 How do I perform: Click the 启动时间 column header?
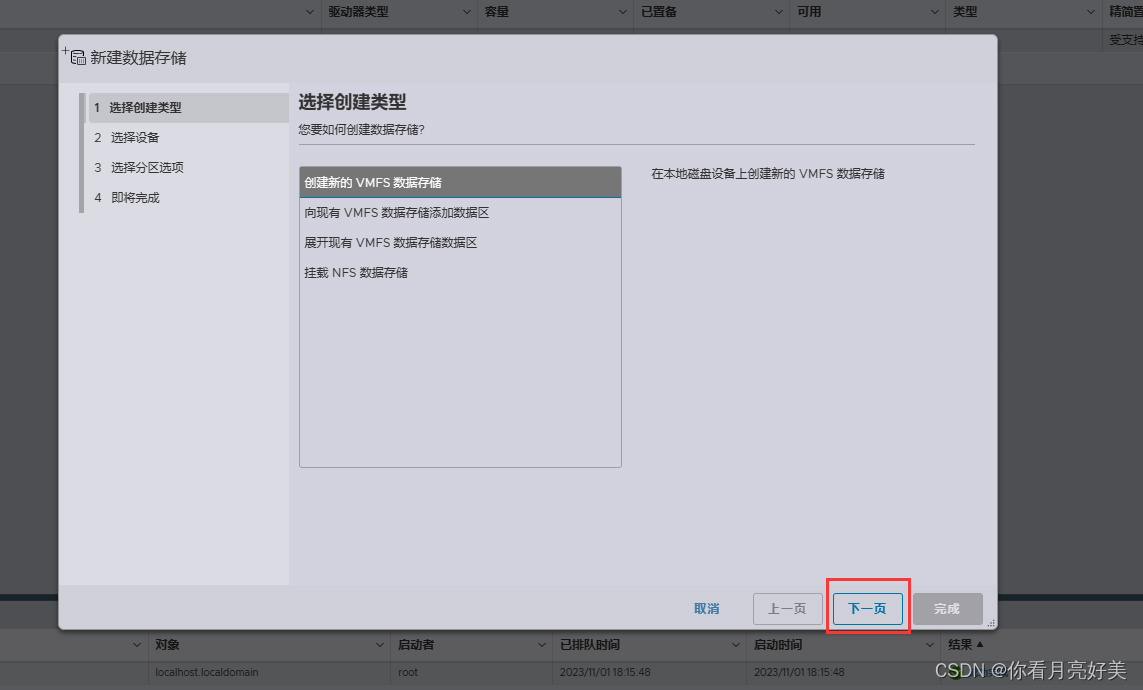coord(778,645)
